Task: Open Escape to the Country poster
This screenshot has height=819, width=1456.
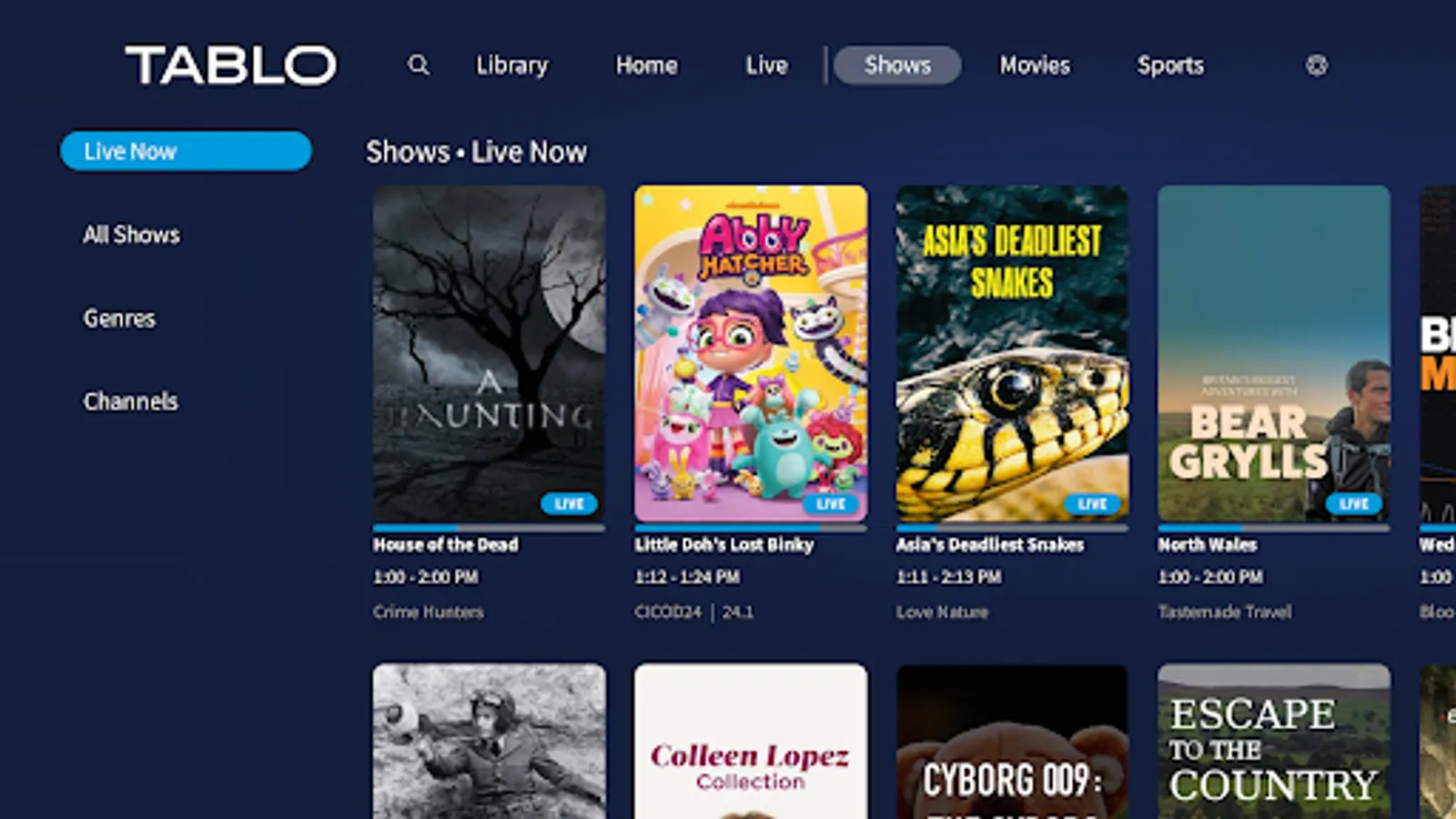Action: tap(1274, 741)
